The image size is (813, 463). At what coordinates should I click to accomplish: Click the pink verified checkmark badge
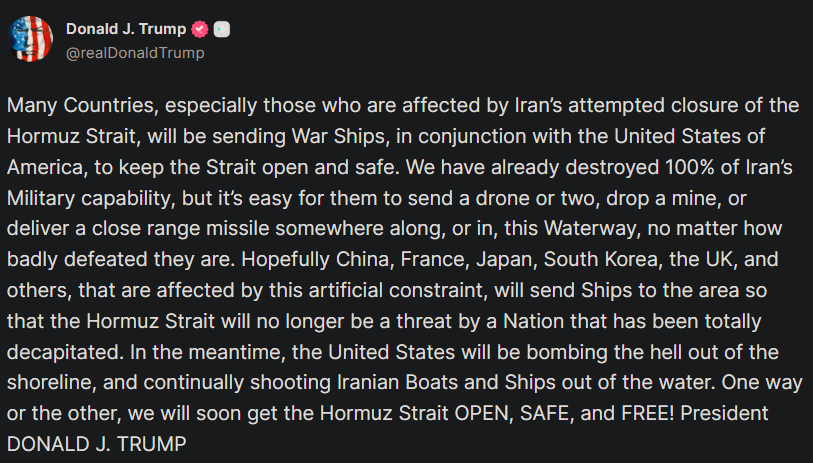197,29
